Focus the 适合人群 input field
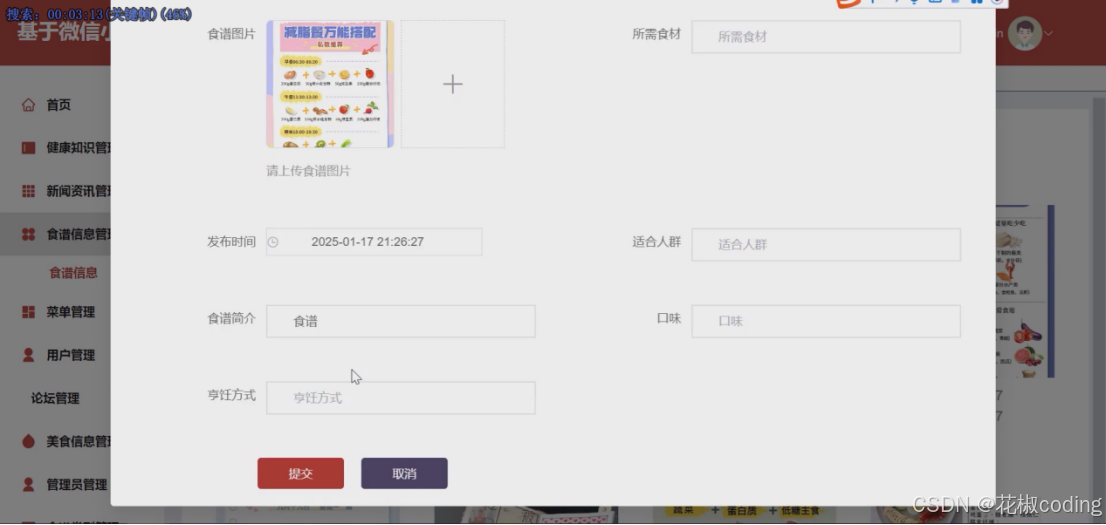 [x=826, y=245]
